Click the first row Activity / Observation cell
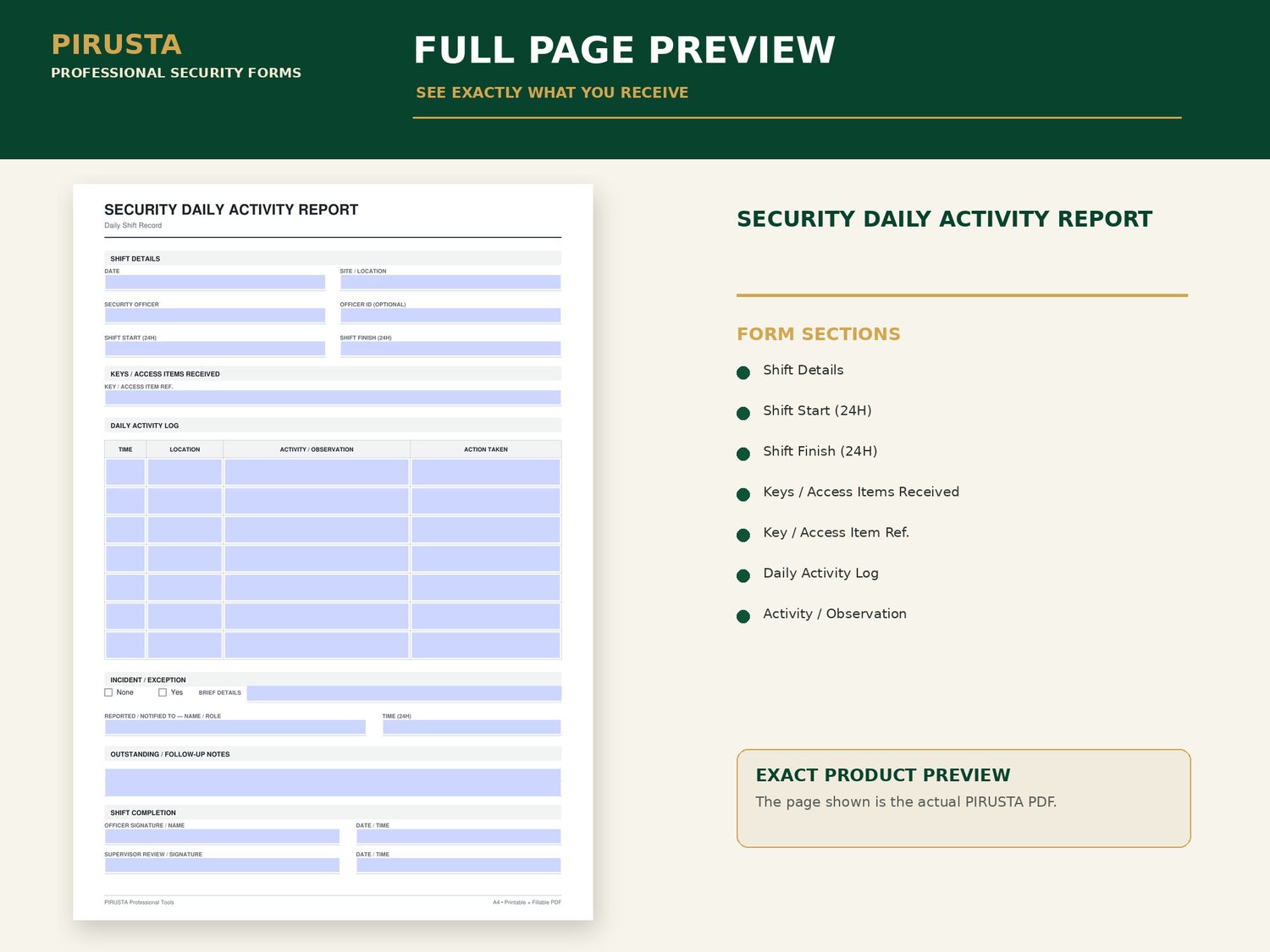The width and height of the screenshot is (1270, 952). coord(317,472)
